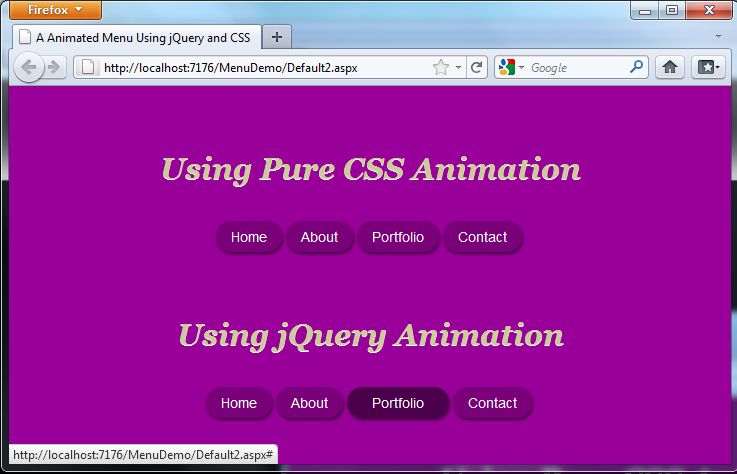Open the Google search engine icon

click(507, 67)
